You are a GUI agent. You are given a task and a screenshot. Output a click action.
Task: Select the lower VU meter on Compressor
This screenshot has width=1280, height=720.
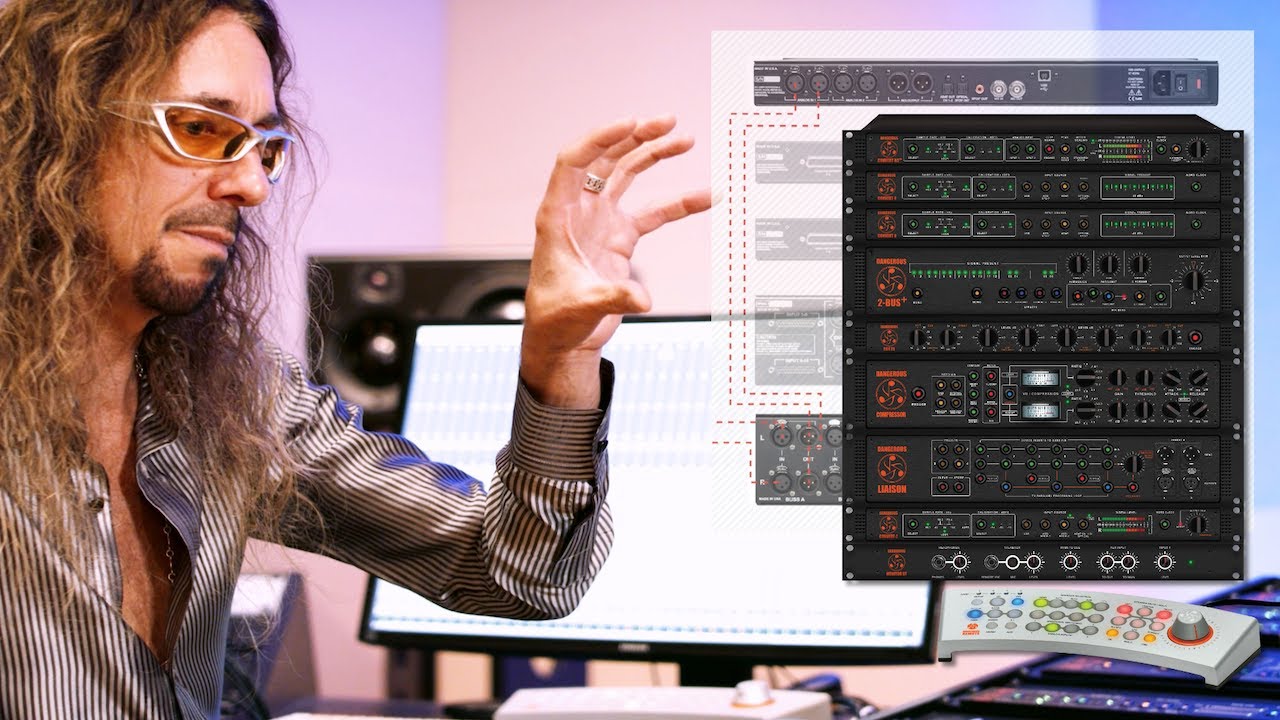1040,411
